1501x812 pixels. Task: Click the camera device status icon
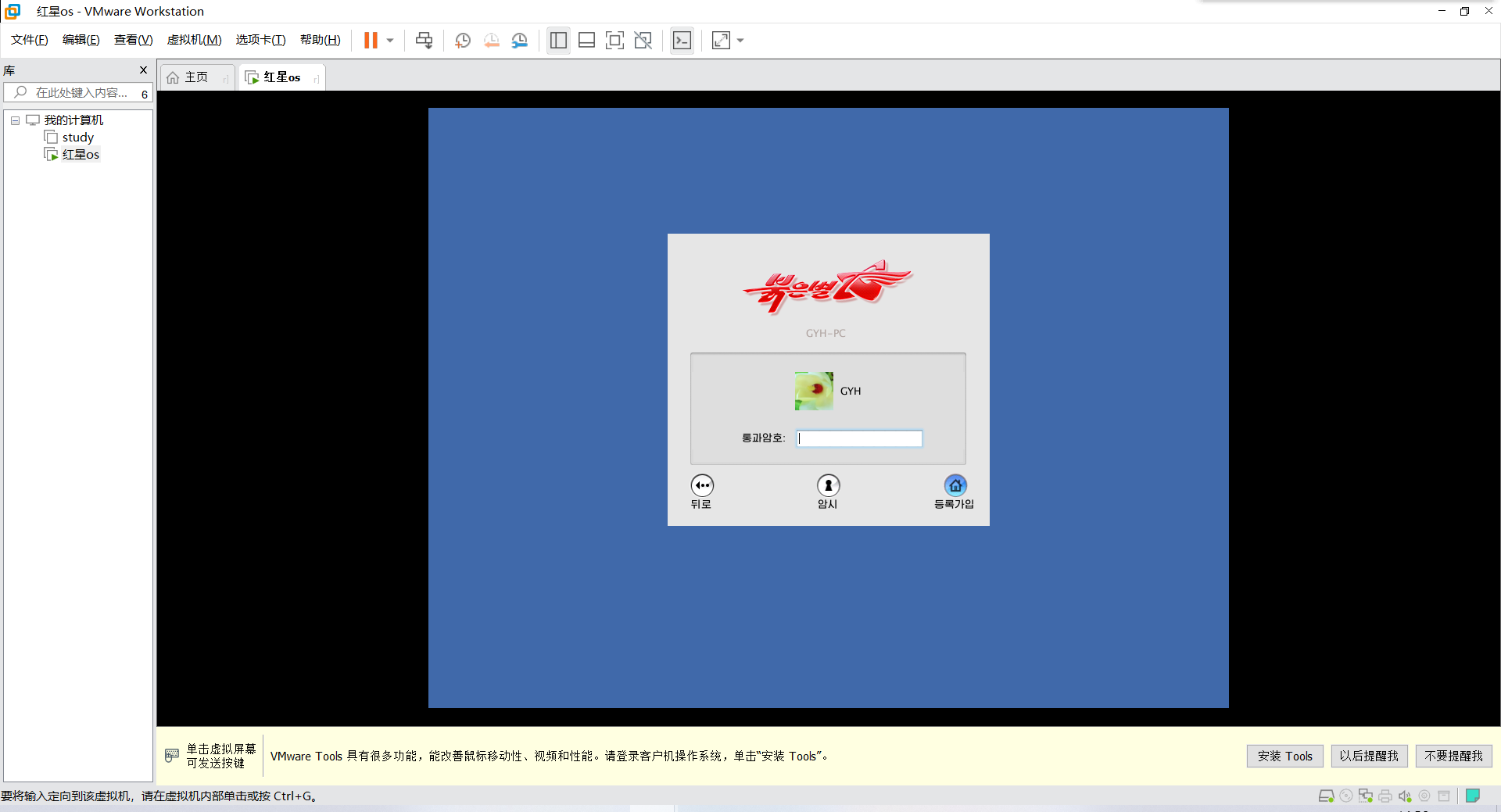click(x=1424, y=796)
